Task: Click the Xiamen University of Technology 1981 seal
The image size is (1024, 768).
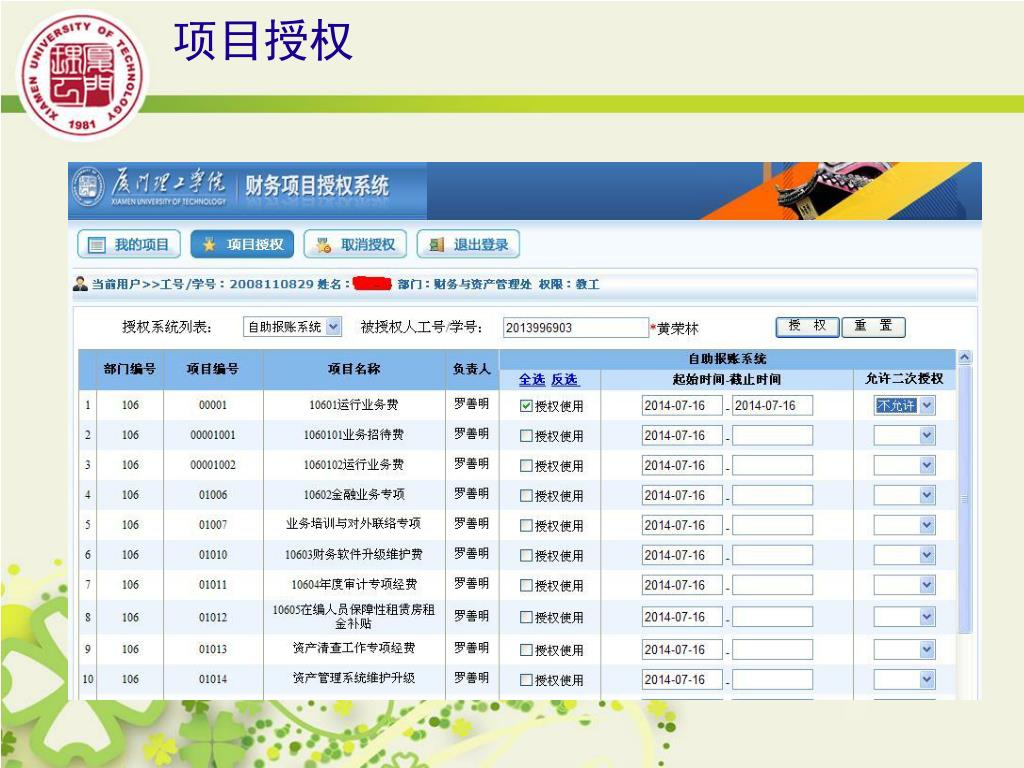Action: pyautogui.click(x=82, y=74)
